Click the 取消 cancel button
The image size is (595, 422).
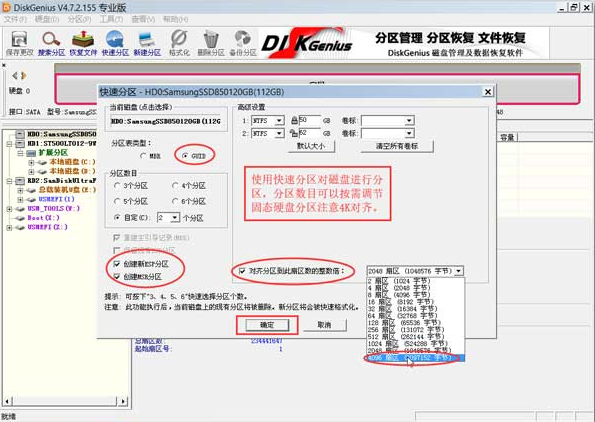tap(324, 325)
